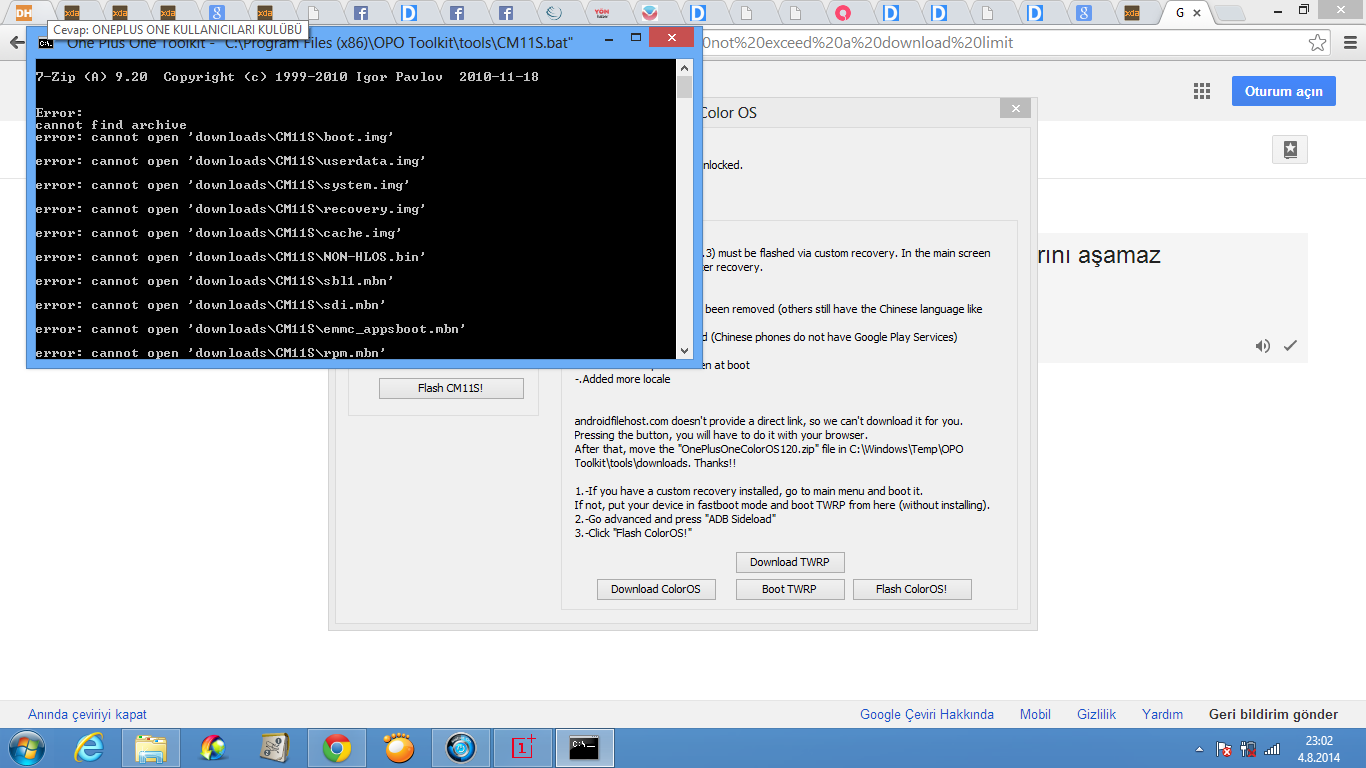Open Chrome's hamburger menu
The width and height of the screenshot is (1366, 768).
pyautogui.click(x=1349, y=43)
